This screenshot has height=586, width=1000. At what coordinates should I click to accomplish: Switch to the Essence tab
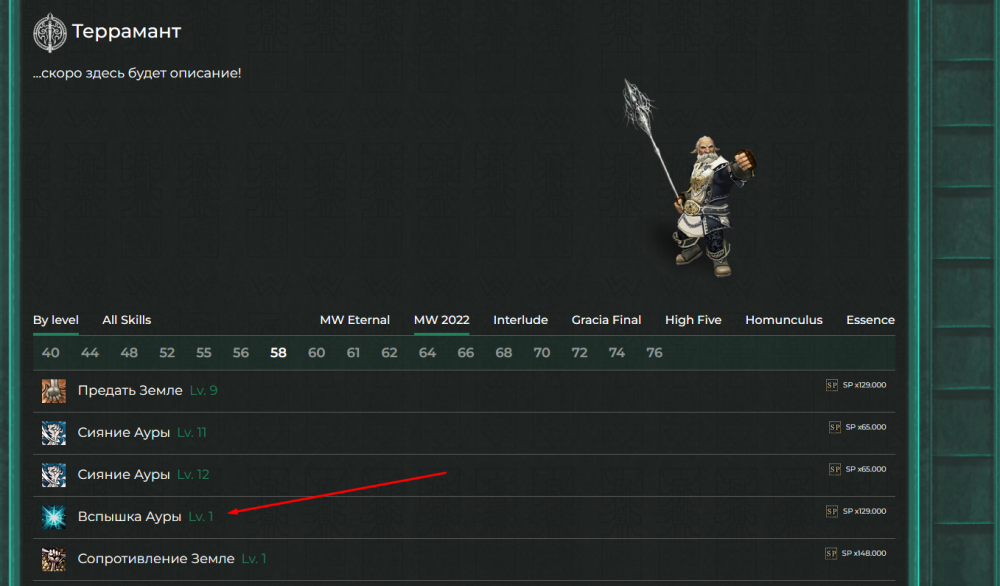(x=870, y=320)
